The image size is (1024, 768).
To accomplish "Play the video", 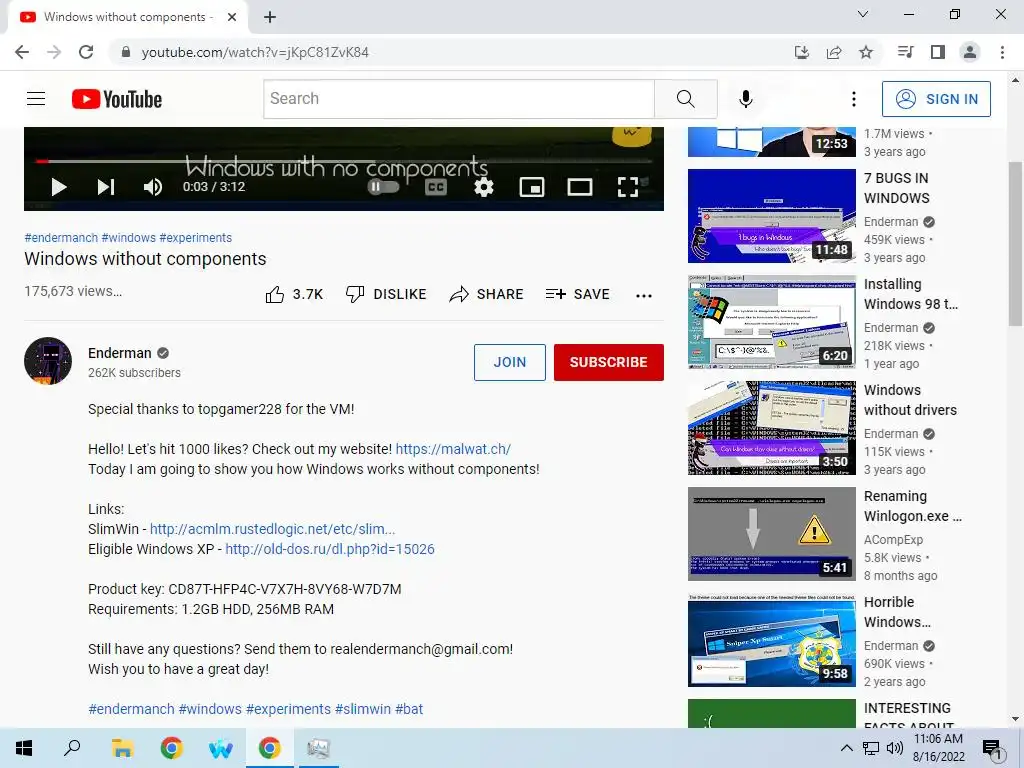I will coord(59,187).
